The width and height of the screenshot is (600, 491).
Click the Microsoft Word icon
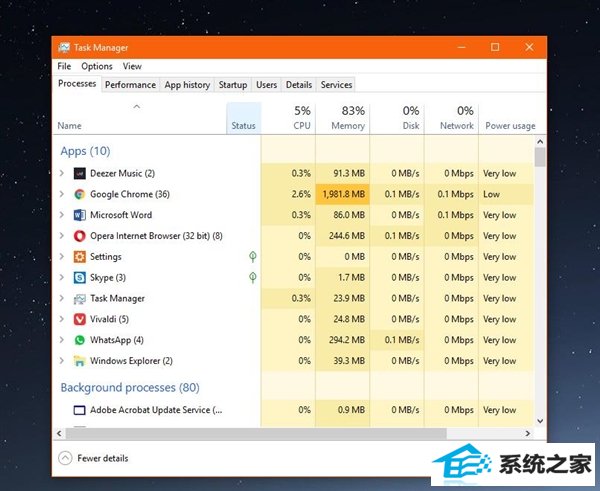[x=79, y=215]
